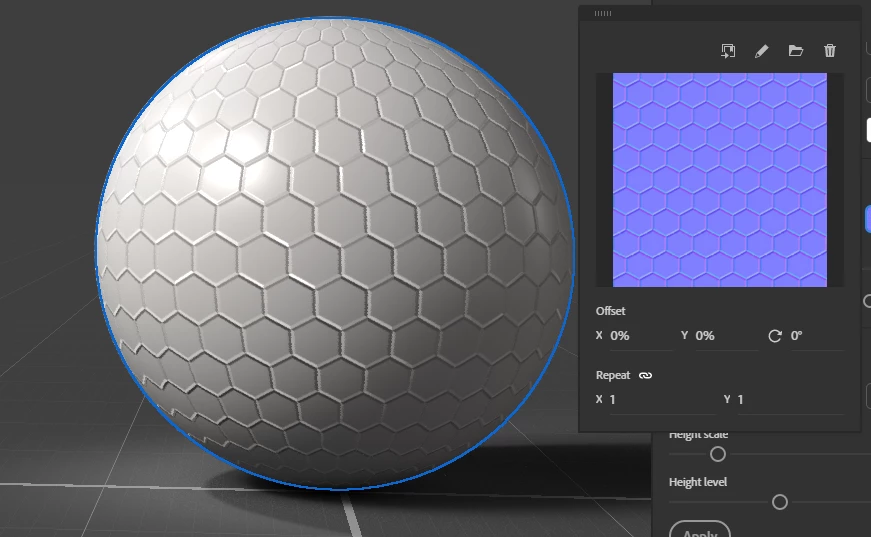Screen dimensions: 871x537
Task: Toggle the Repeat link constraint icon
Action: click(x=645, y=375)
